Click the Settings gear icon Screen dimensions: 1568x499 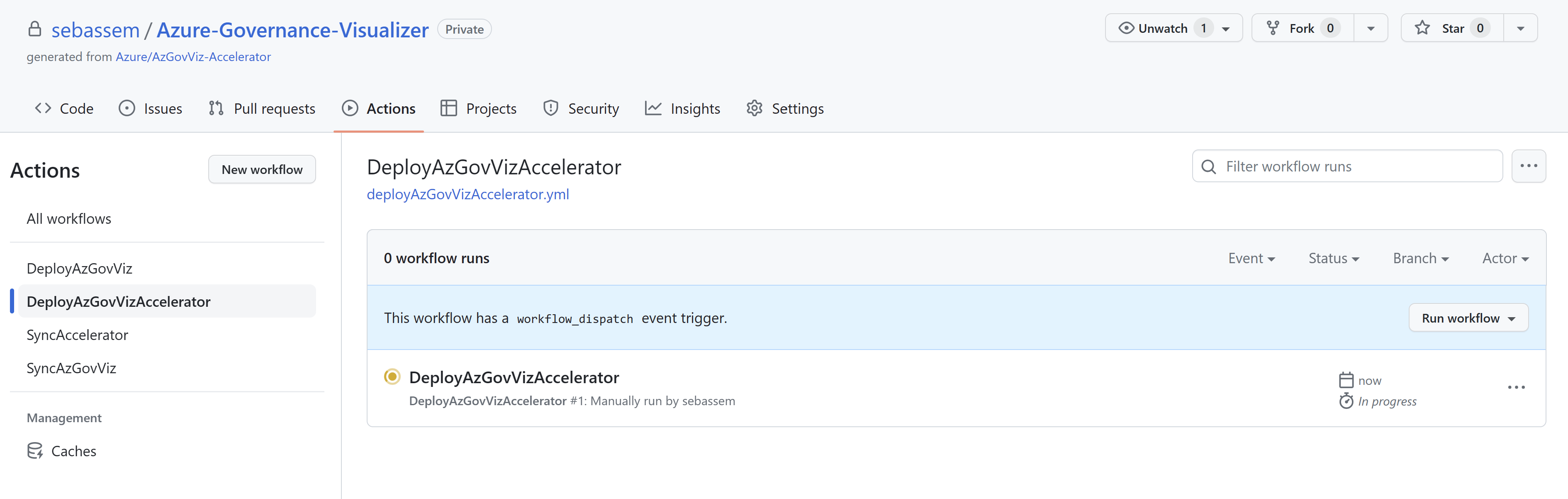[754, 108]
